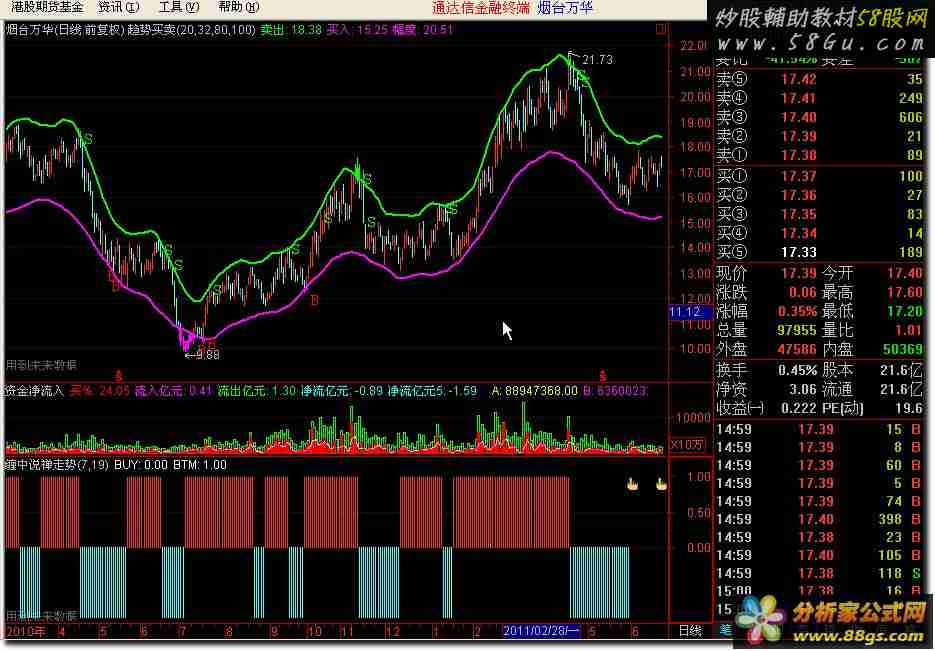935x651 pixels.
Task: Select the 卖② 17.39 ask row
Action: [819, 136]
